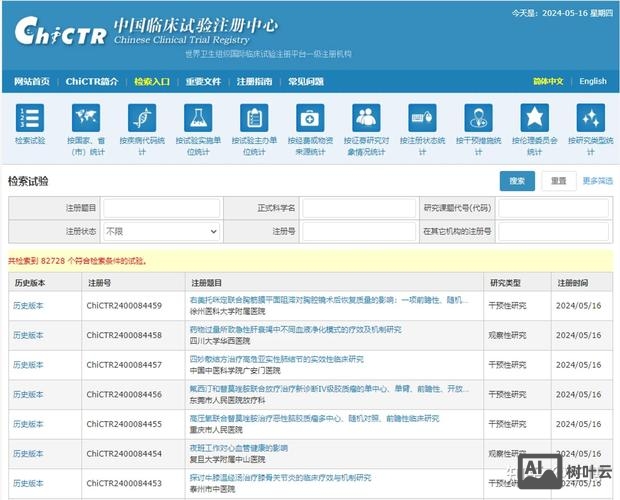Open trial title link from 徐州医科大学附属医院
Image resolution: width=620 pixels, height=500 pixels.
329,300
